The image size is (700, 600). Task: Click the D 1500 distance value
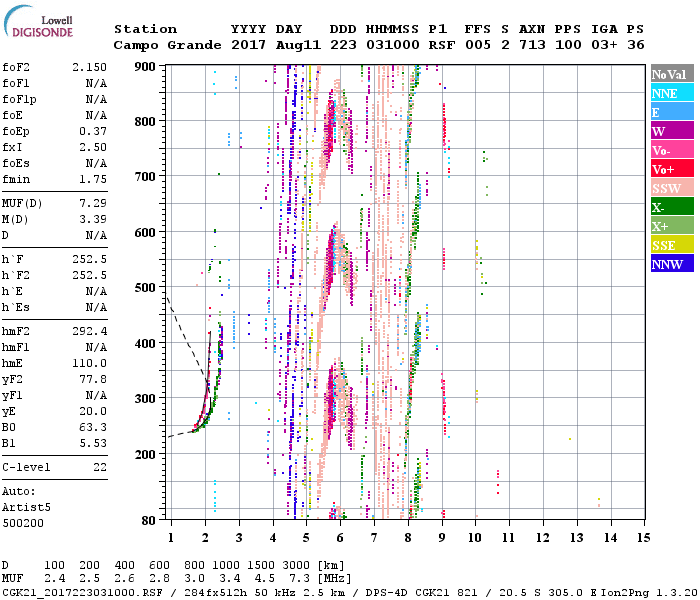(261, 565)
